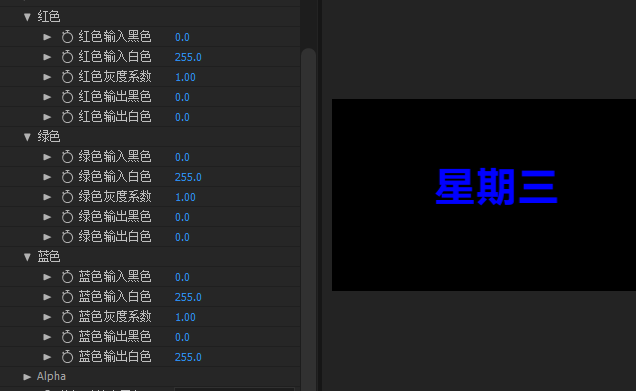Collapse the 蓝色 group
This screenshot has height=391, width=636.
pyautogui.click(x=28, y=257)
